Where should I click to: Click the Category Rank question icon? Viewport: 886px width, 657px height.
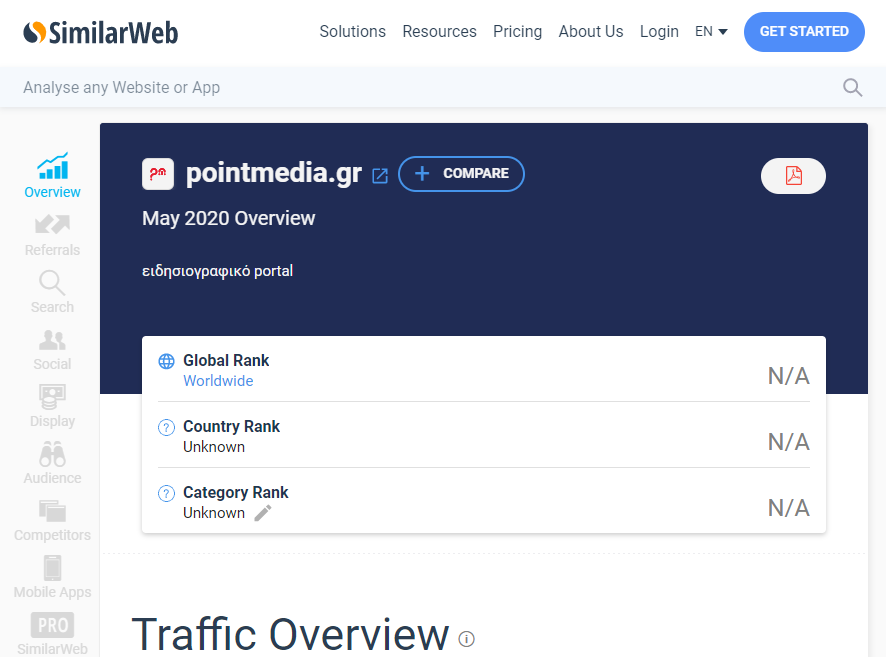(166, 493)
